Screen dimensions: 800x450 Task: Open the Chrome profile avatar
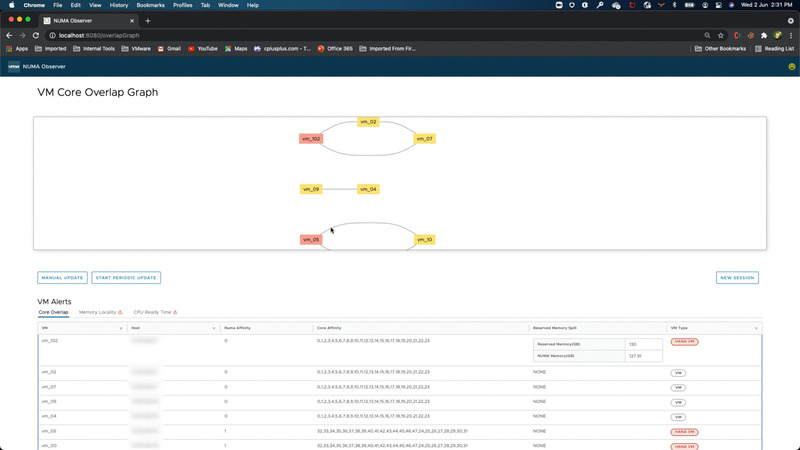coord(777,35)
